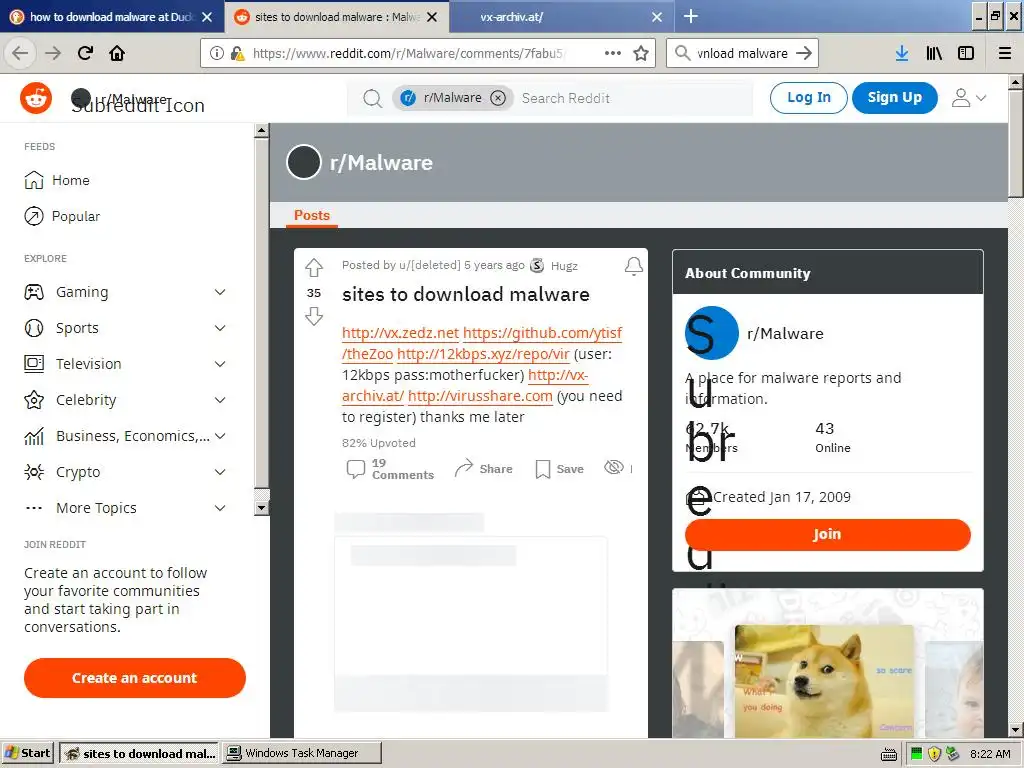Reload the page with refresh icon
This screenshot has width=1024, height=768.
(x=85, y=53)
